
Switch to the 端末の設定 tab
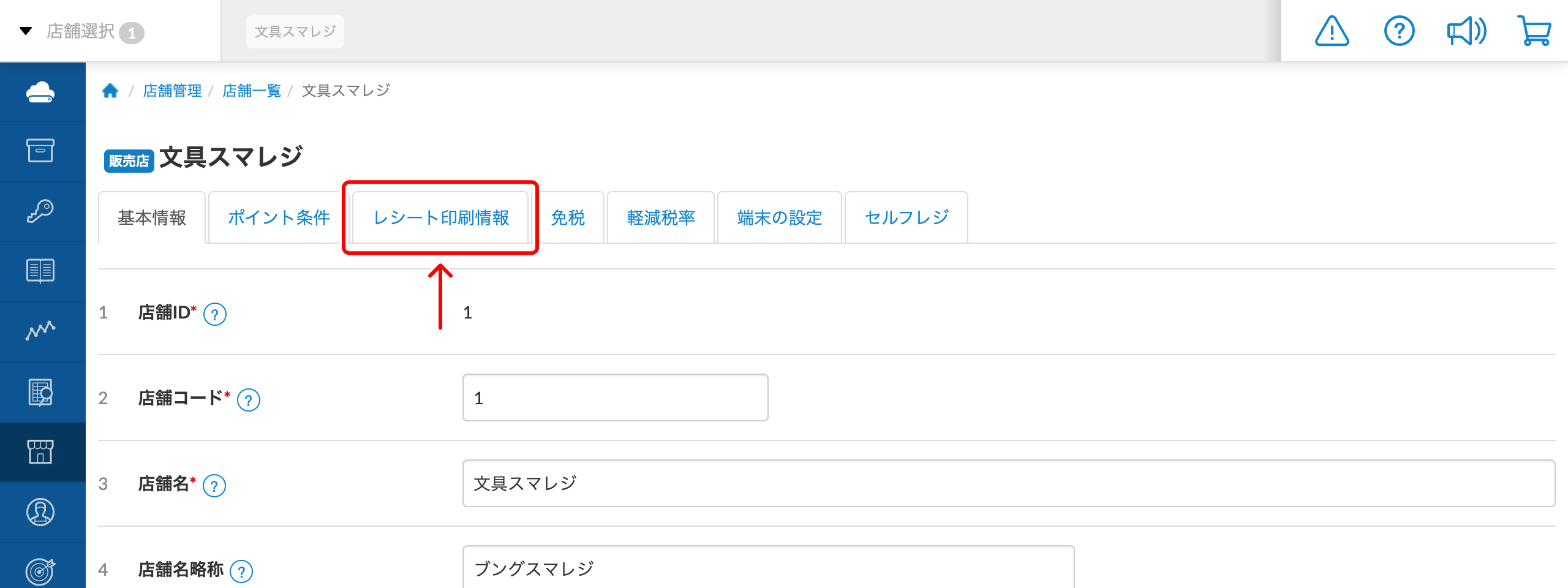click(x=780, y=217)
